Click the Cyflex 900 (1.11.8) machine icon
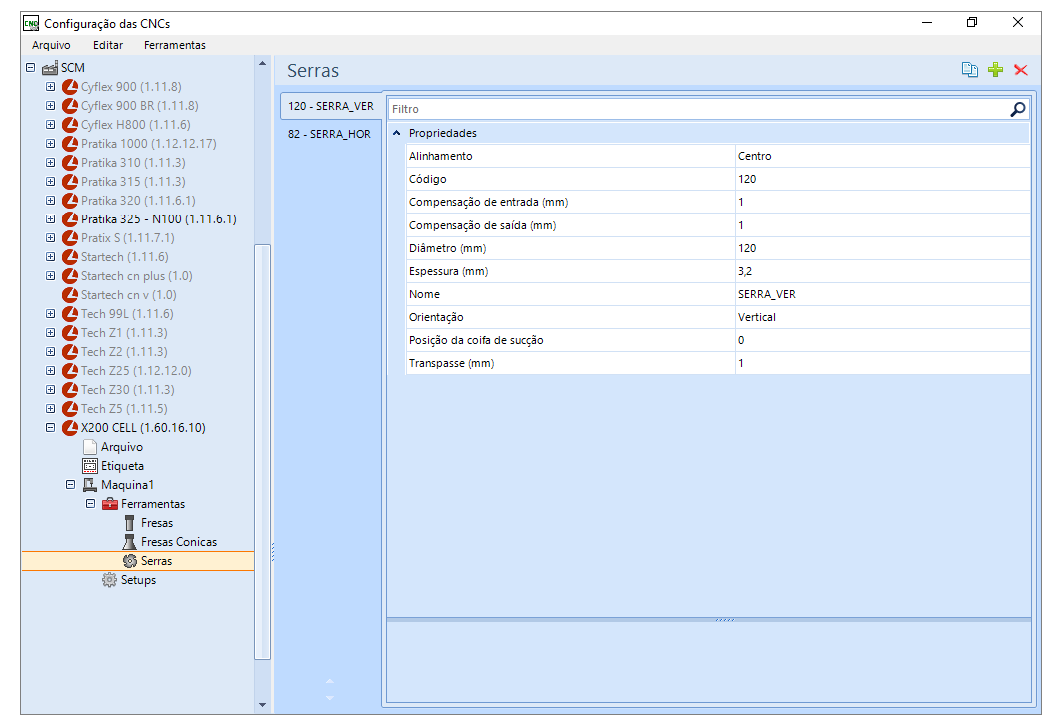The height and width of the screenshot is (725, 1049). [70, 87]
